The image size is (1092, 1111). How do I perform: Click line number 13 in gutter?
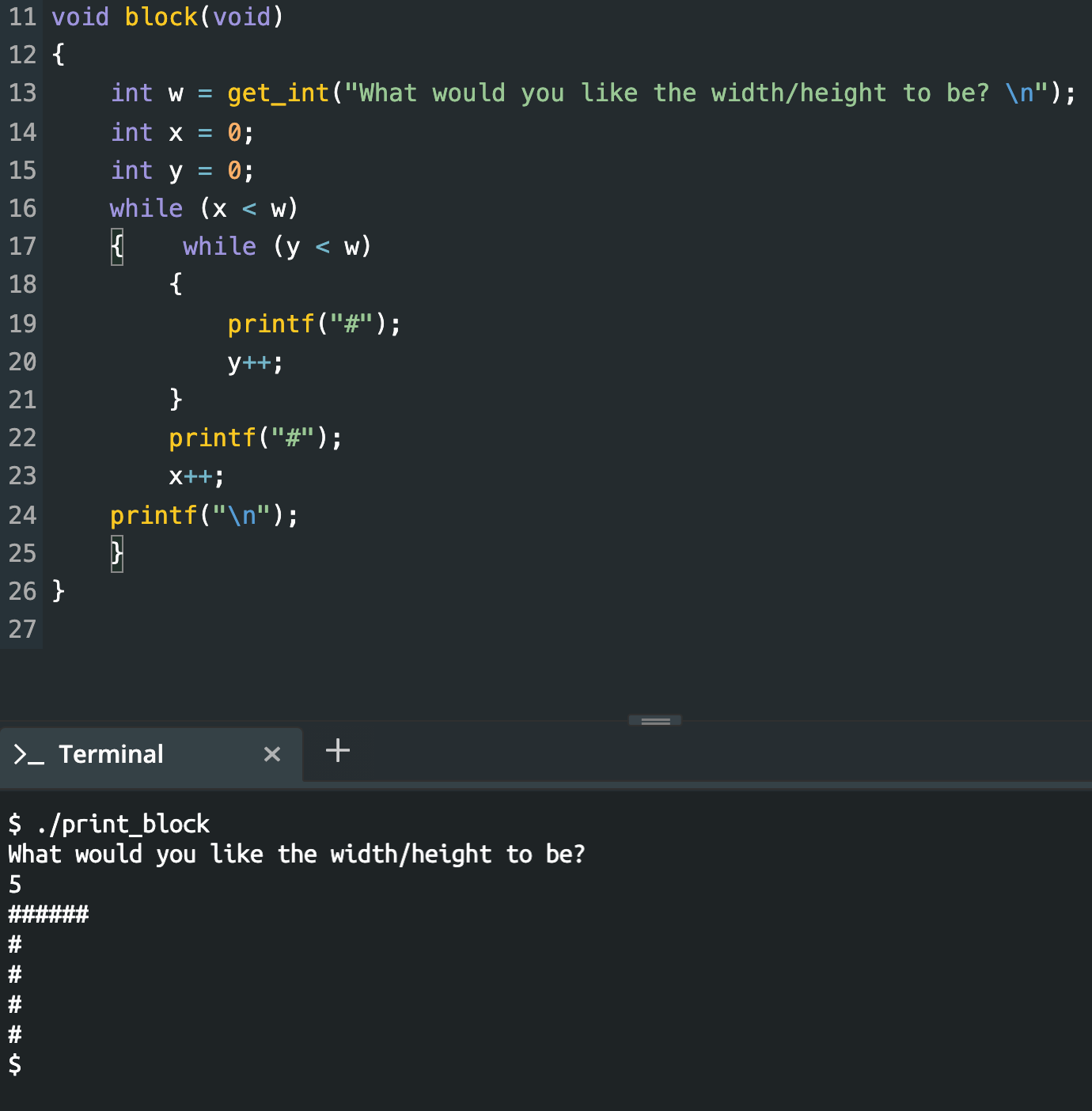point(22,93)
